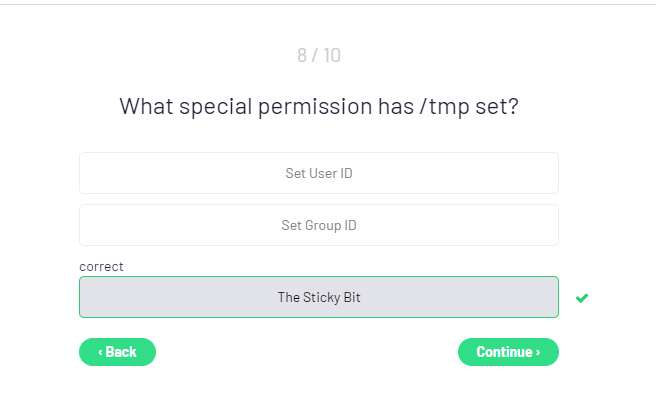Click the second answer option box
This screenshot has height=416, width=656.
[x=200, y=225]
